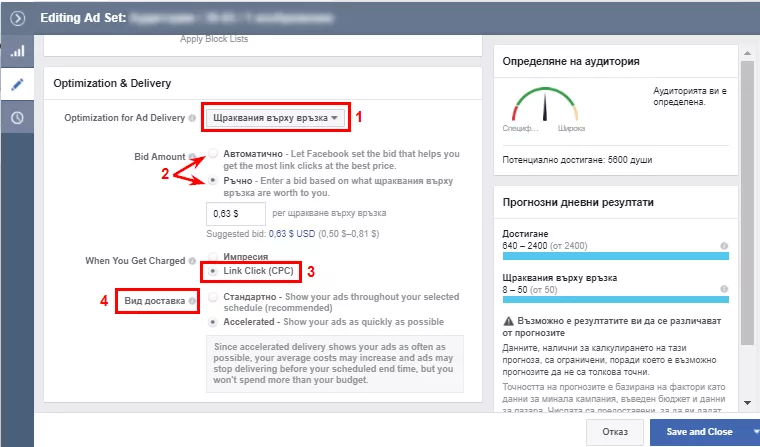Viewport: 760px width, 447px height.
Task: Click the Щраквания върху връзка blue estimate bar
Action: 616,299
